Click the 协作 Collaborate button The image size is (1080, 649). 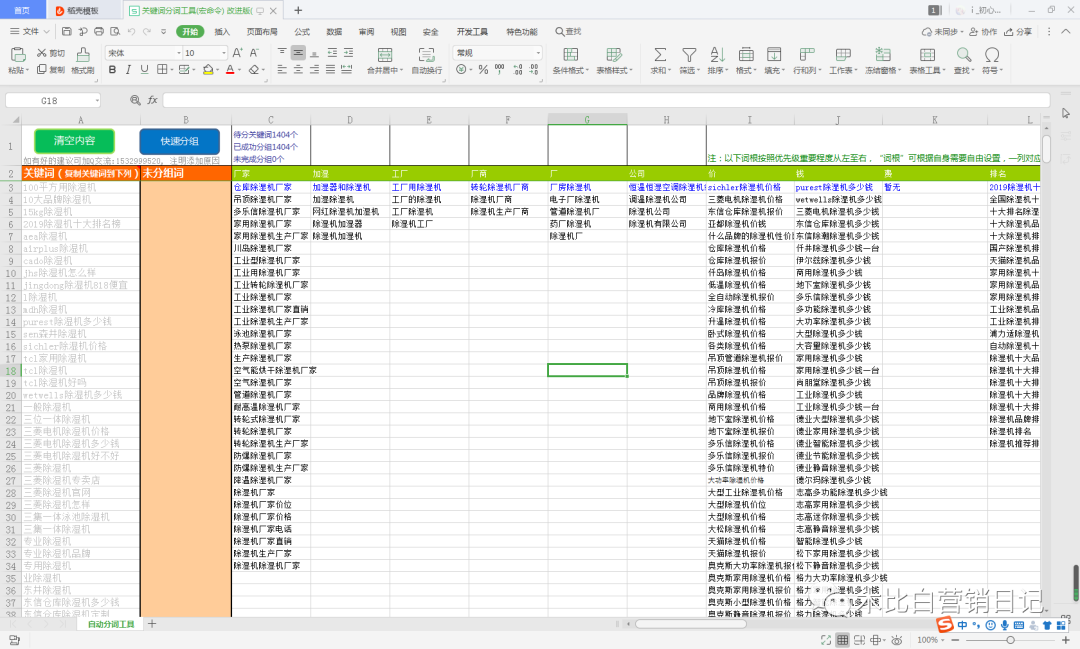983,32
